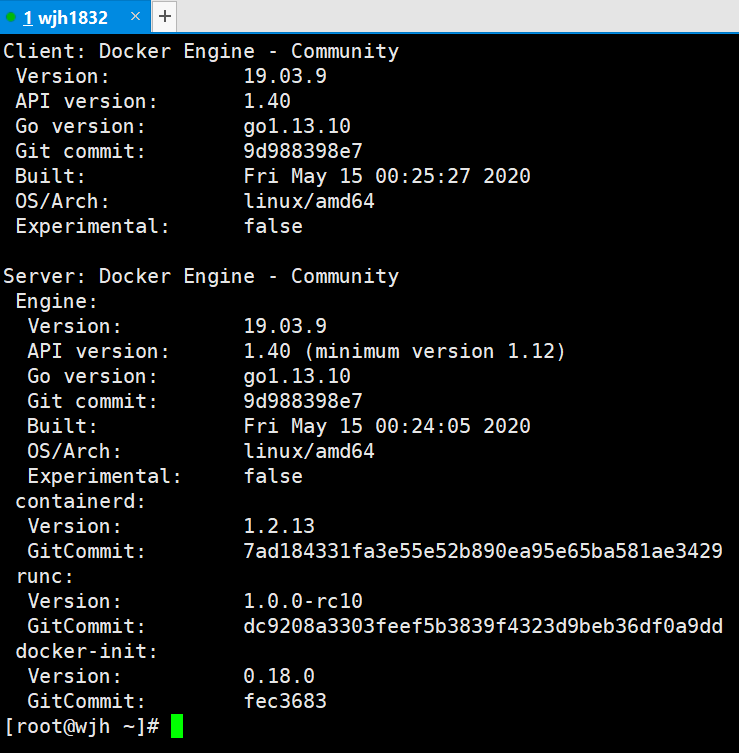The height and width of the screenshot is (753, 739).
Task: Click the docker-init version 0.18.0
Action: coord(279,677)
